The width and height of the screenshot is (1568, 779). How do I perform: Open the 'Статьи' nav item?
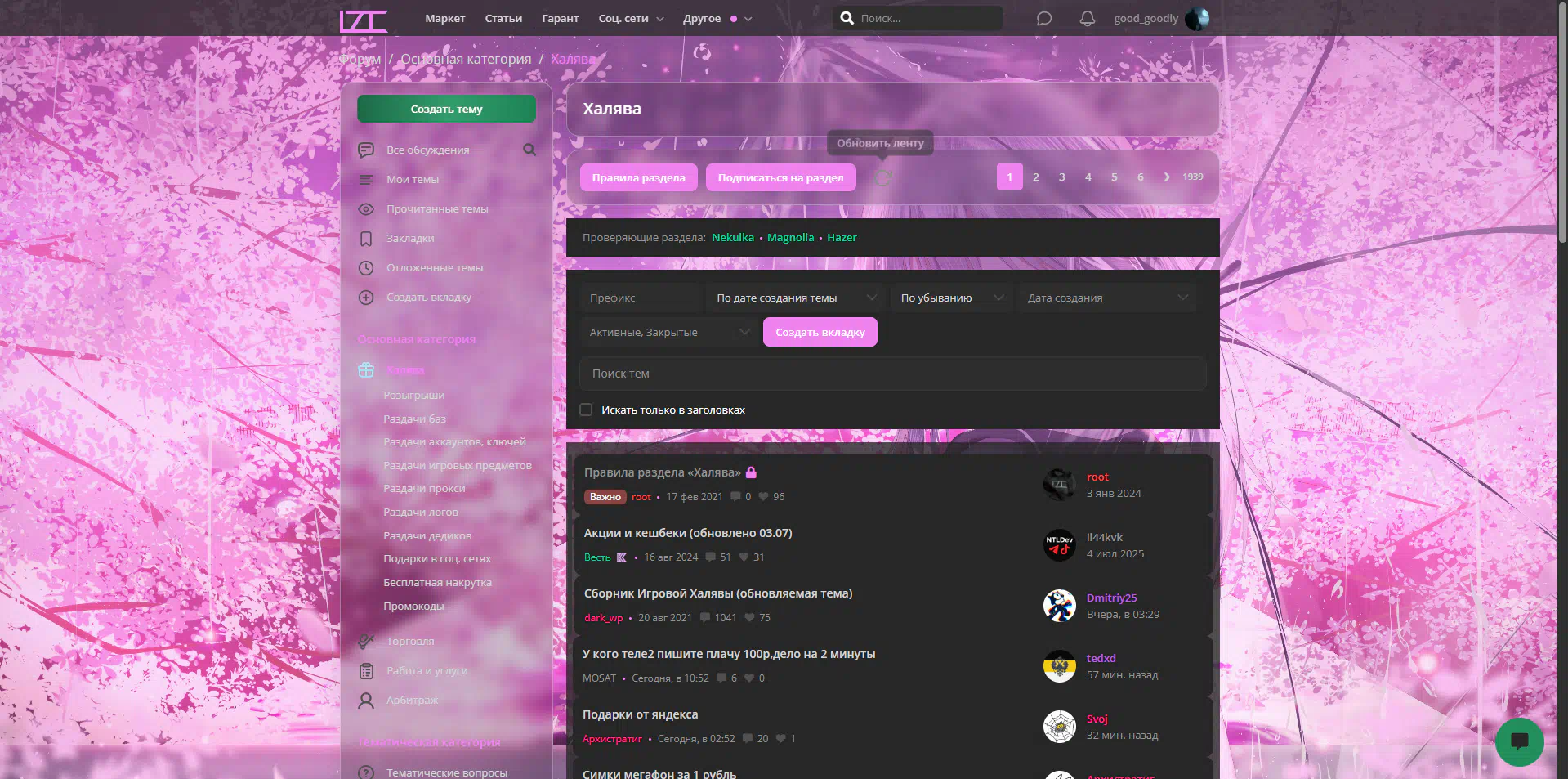click(x=503, y=18)
